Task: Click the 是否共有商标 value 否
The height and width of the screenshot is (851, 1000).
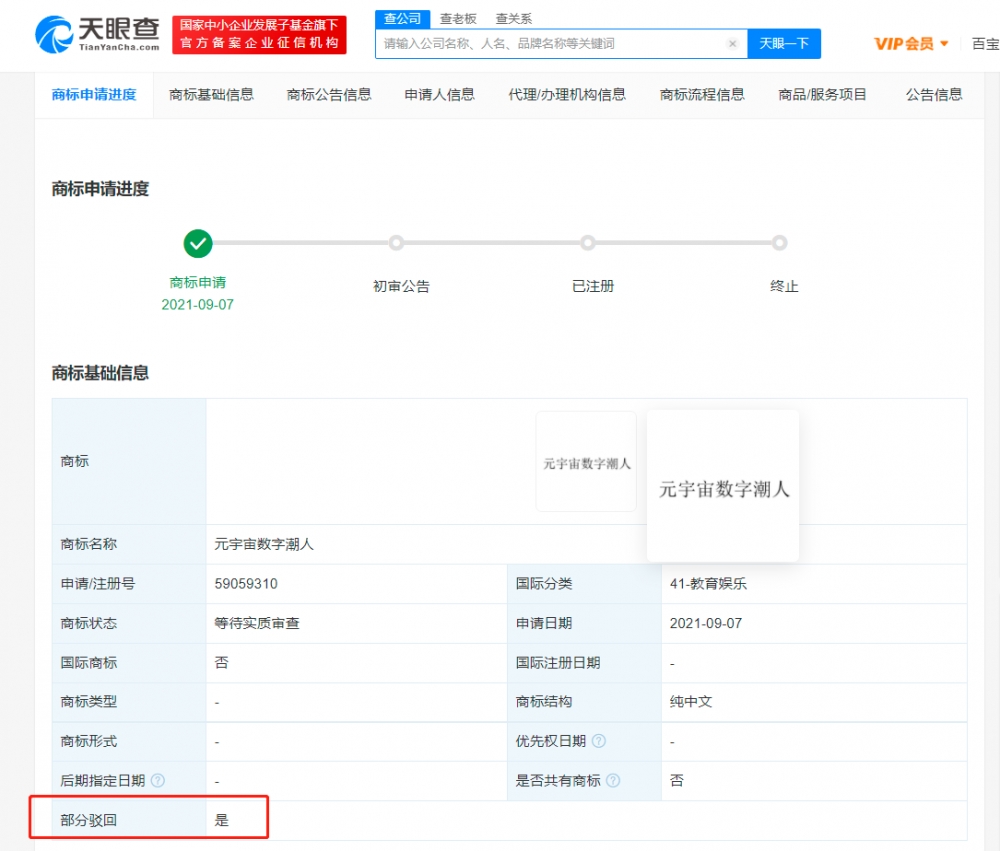Action: coord(677,780)
